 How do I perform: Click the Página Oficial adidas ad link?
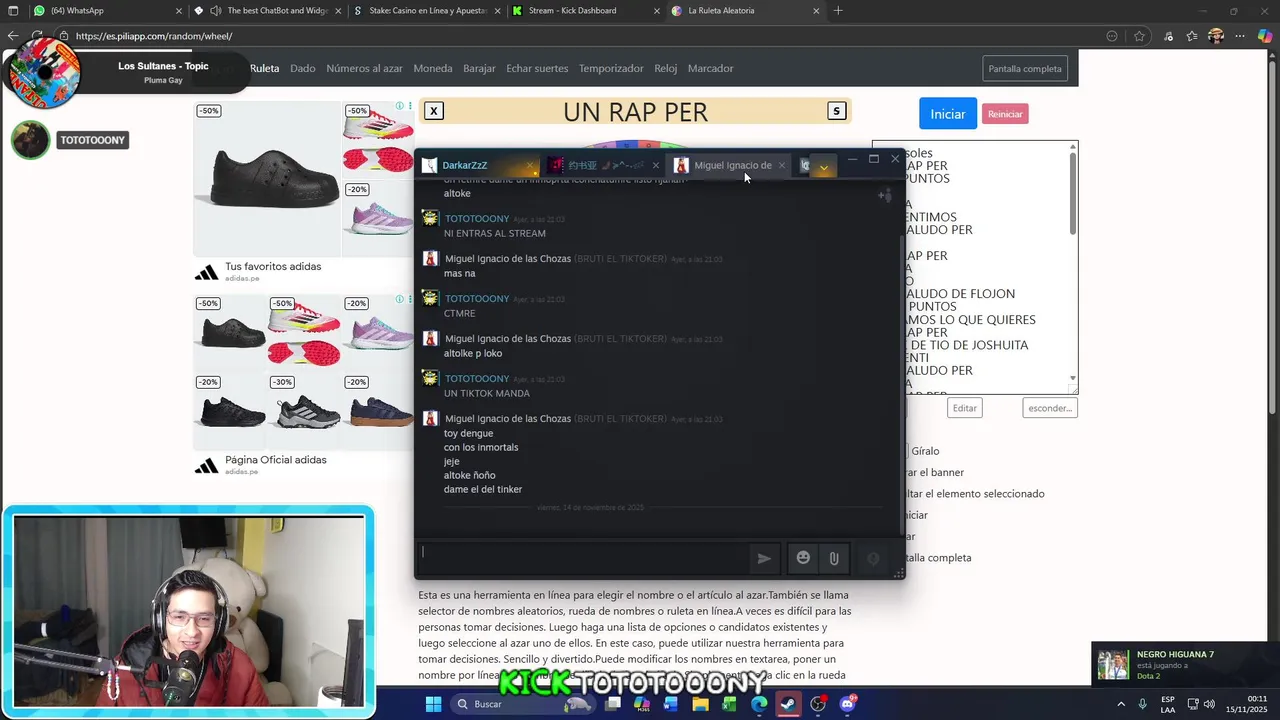[275, 460]
